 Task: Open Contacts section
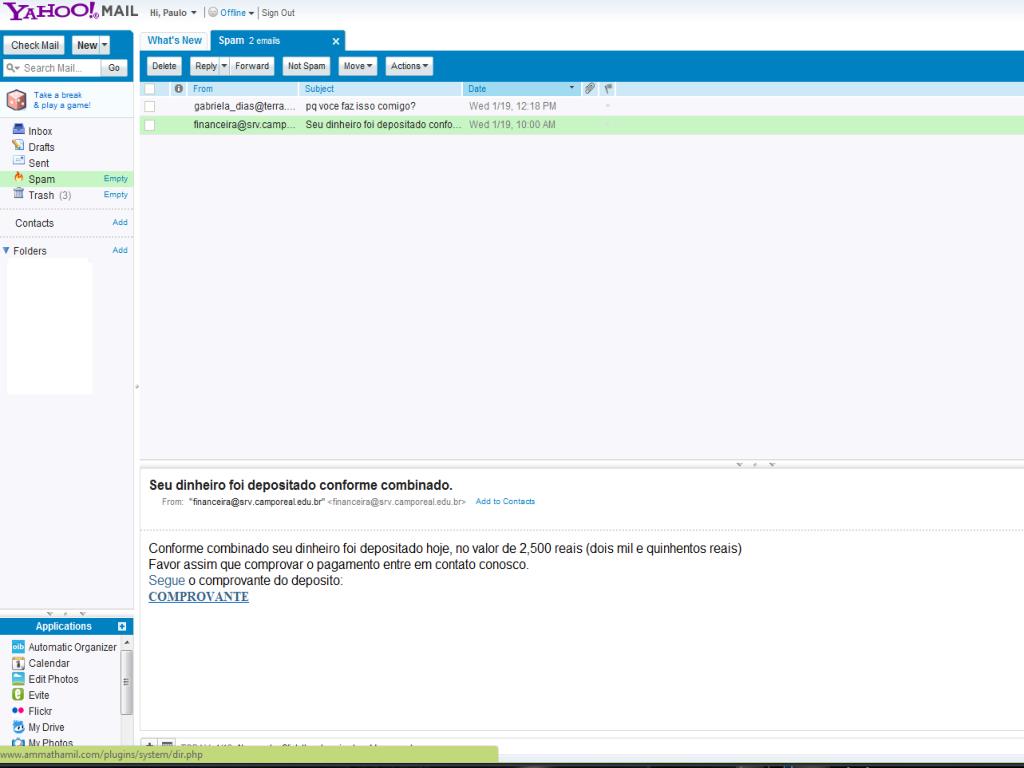[34, 223]
